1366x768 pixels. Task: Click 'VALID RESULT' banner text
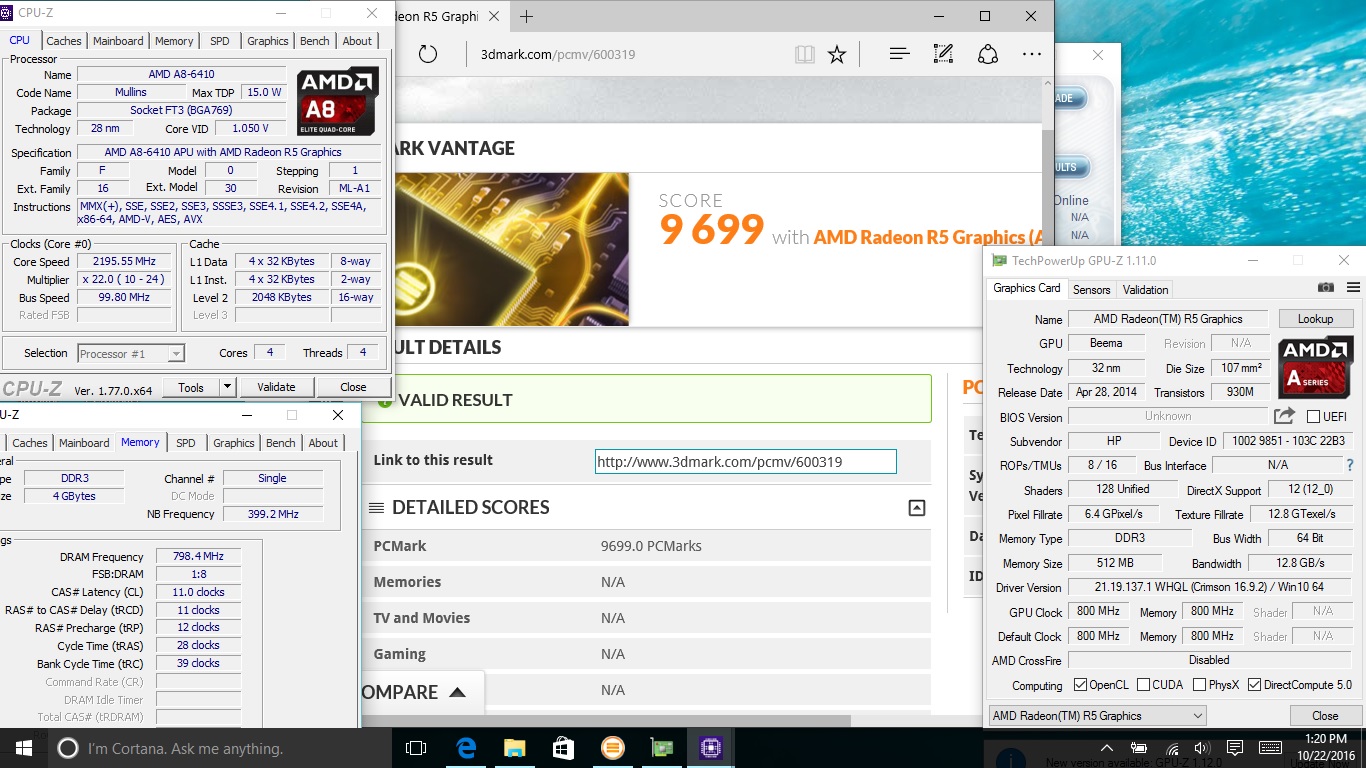455,400
